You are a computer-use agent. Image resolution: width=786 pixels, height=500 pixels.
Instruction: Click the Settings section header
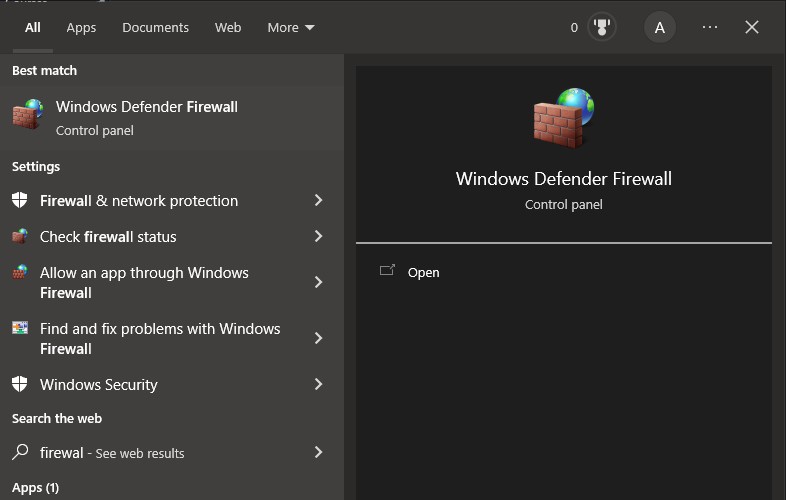click(x=36, y=166)
